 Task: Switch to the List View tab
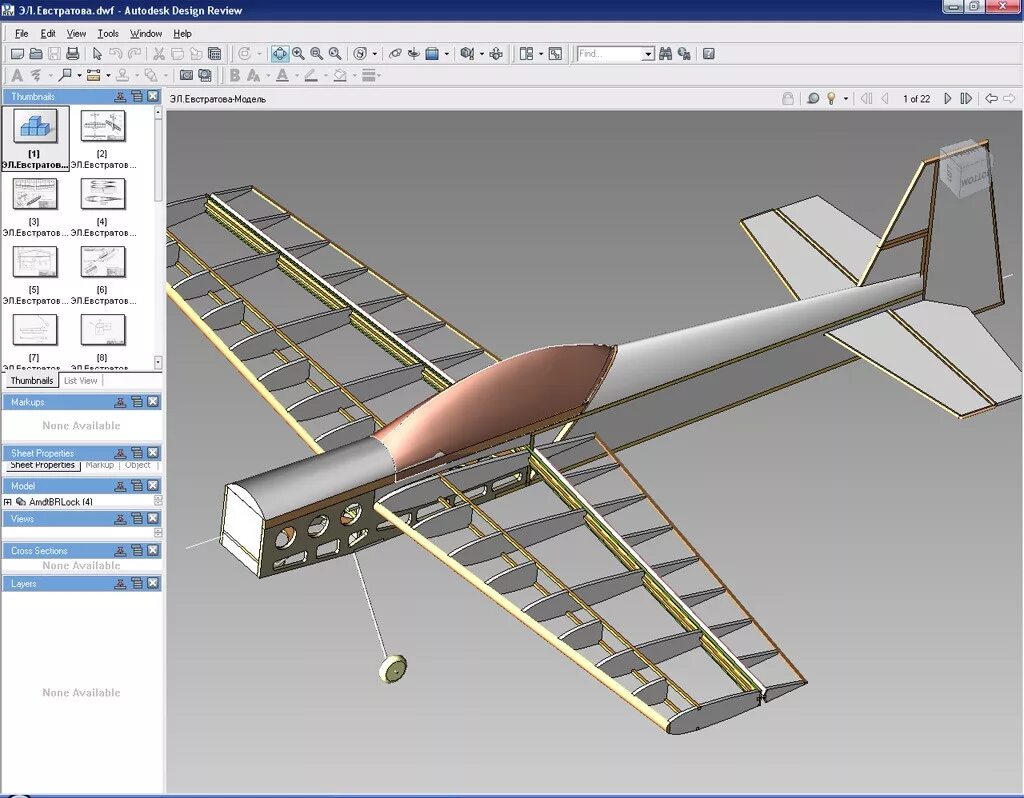pyautogui.click(x=80, y=380)
